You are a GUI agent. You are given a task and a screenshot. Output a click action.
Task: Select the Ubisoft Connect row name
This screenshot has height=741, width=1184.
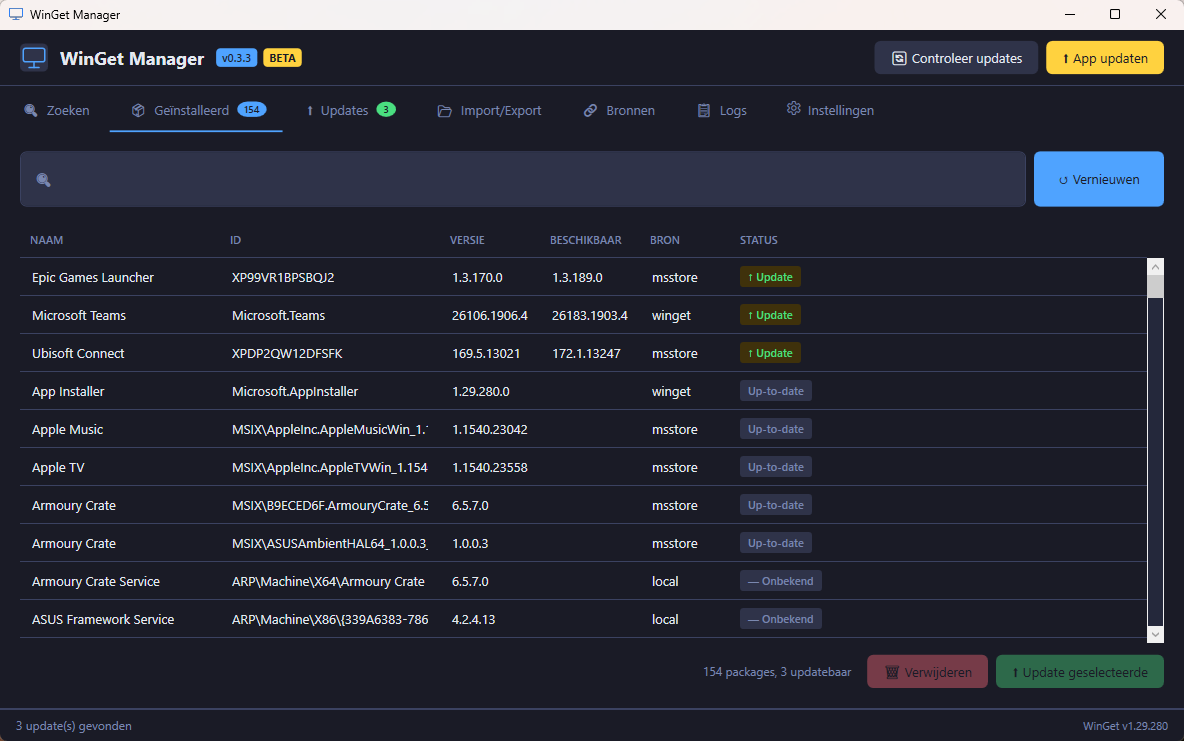79,354
